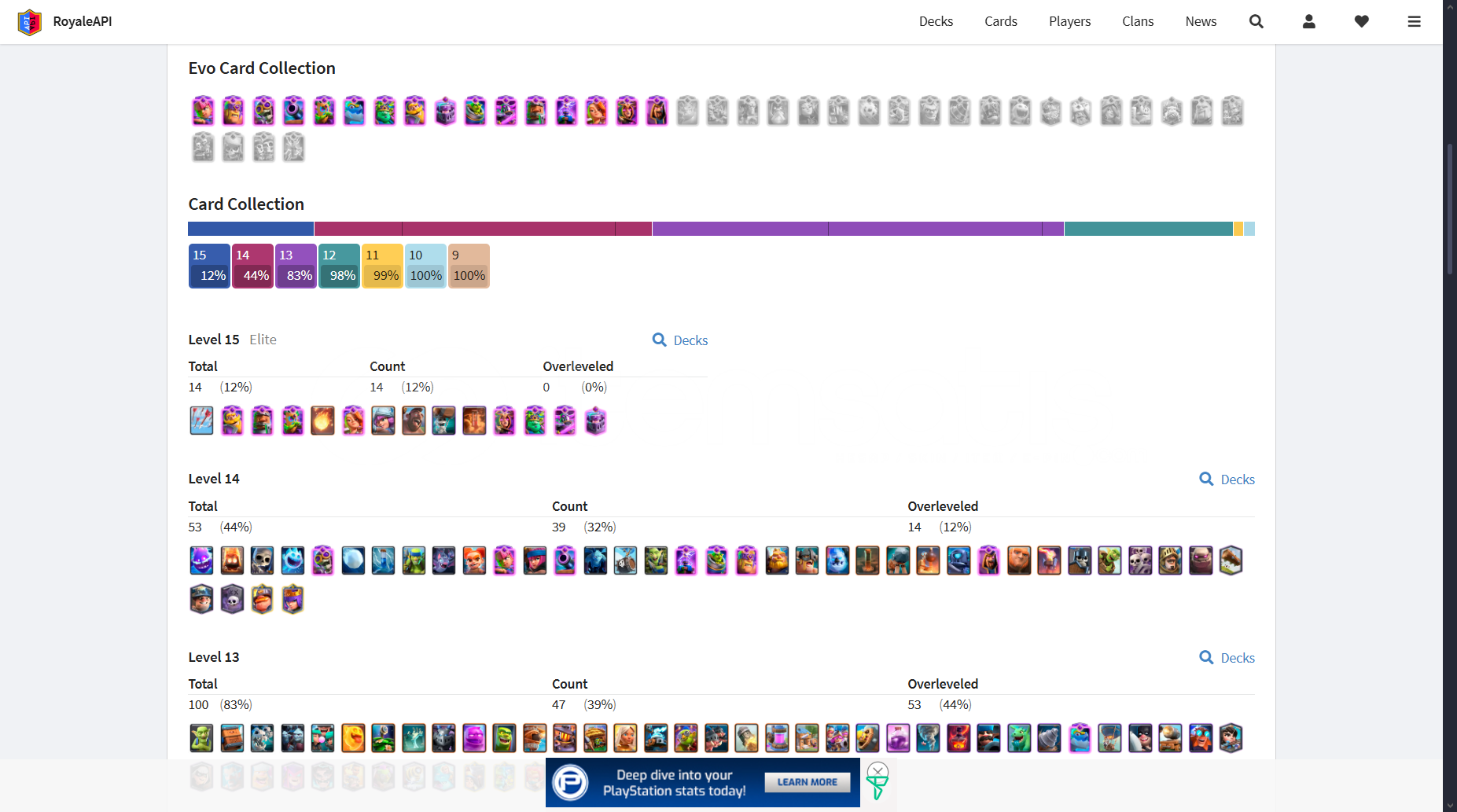
Task: Select the Minions card in Level 14
Action: (x=595, y=560)
